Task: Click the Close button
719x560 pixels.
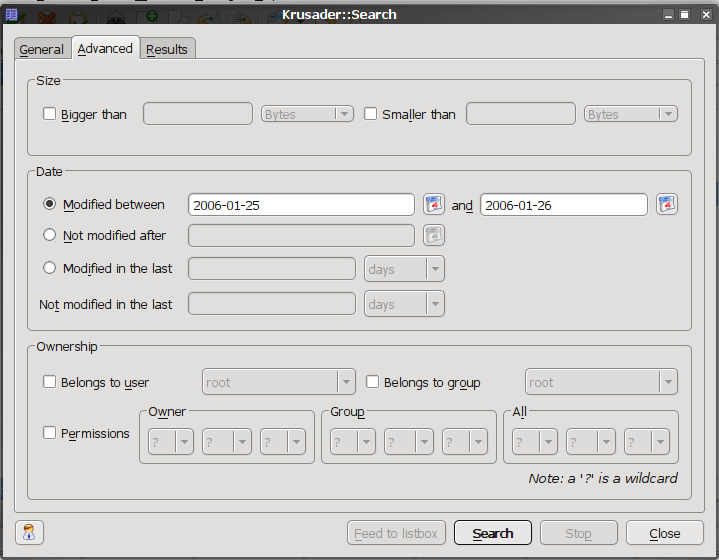Action: (x=664, y=533)
